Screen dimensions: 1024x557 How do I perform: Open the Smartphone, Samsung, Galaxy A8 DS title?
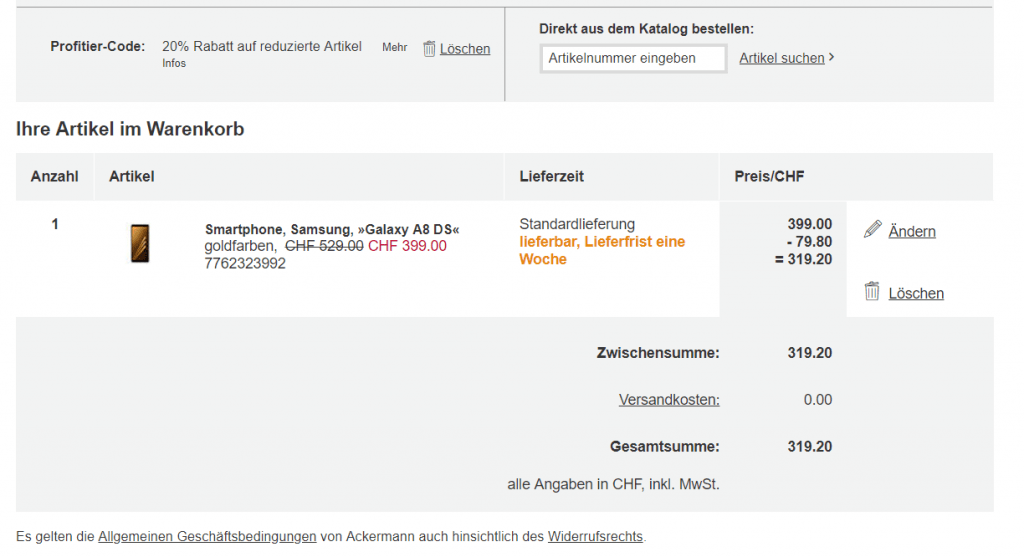point(332,230)
